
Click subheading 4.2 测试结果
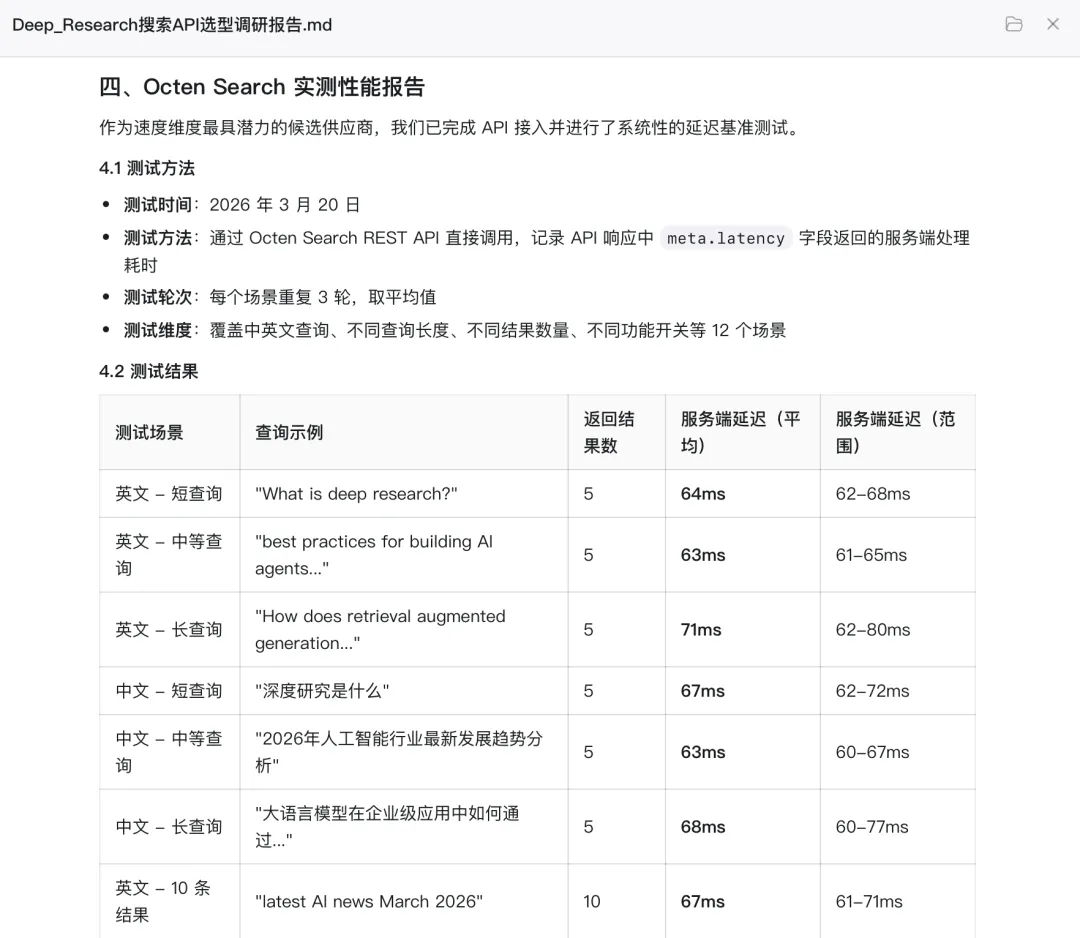tap(149, 371)
